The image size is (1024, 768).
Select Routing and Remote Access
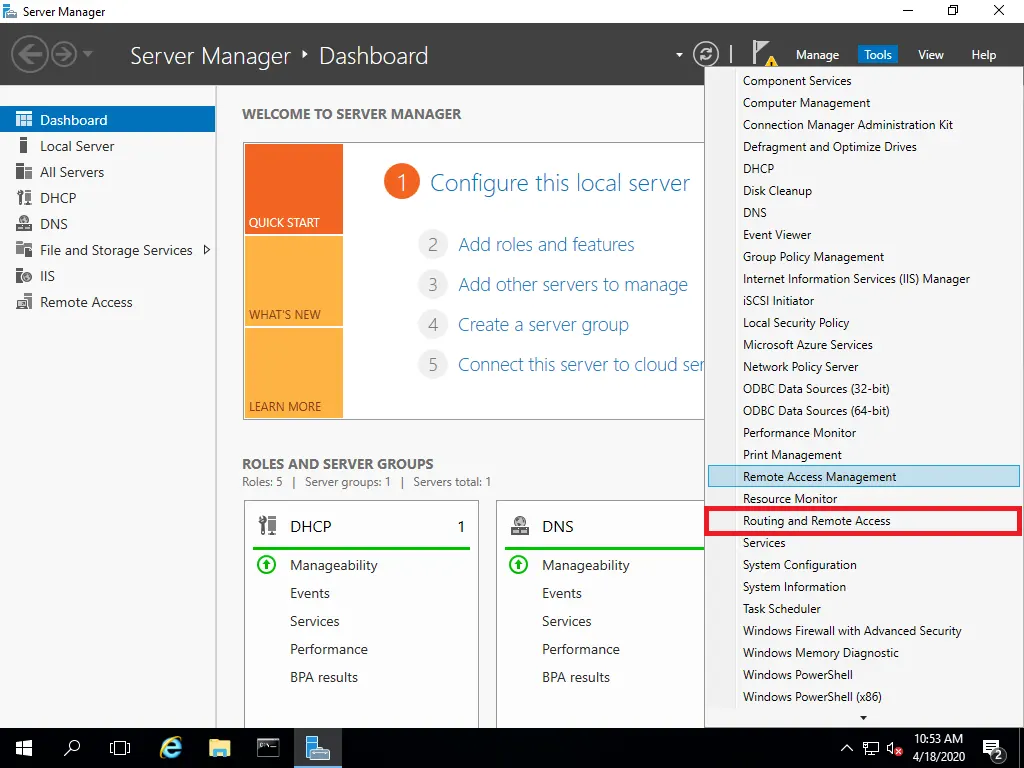pyautogui.click(x=863, y=520)
